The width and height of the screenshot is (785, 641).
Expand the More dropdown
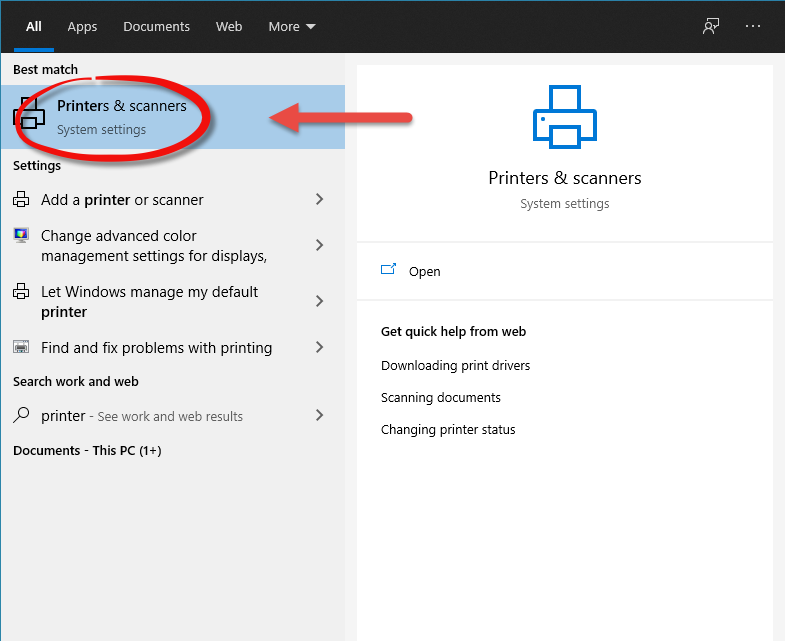tap(292, 27)
